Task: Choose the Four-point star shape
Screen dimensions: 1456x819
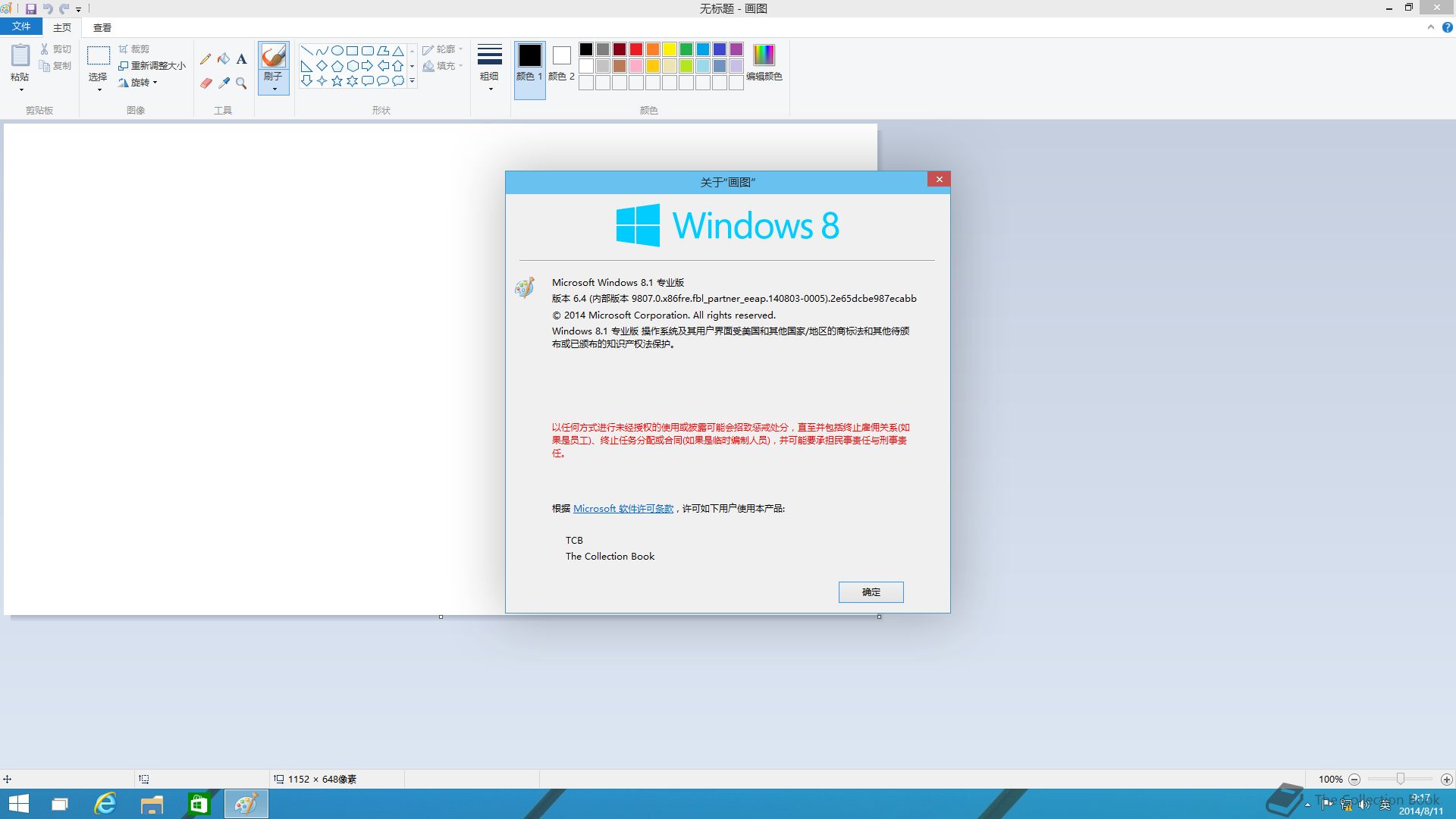Action: 322,81
